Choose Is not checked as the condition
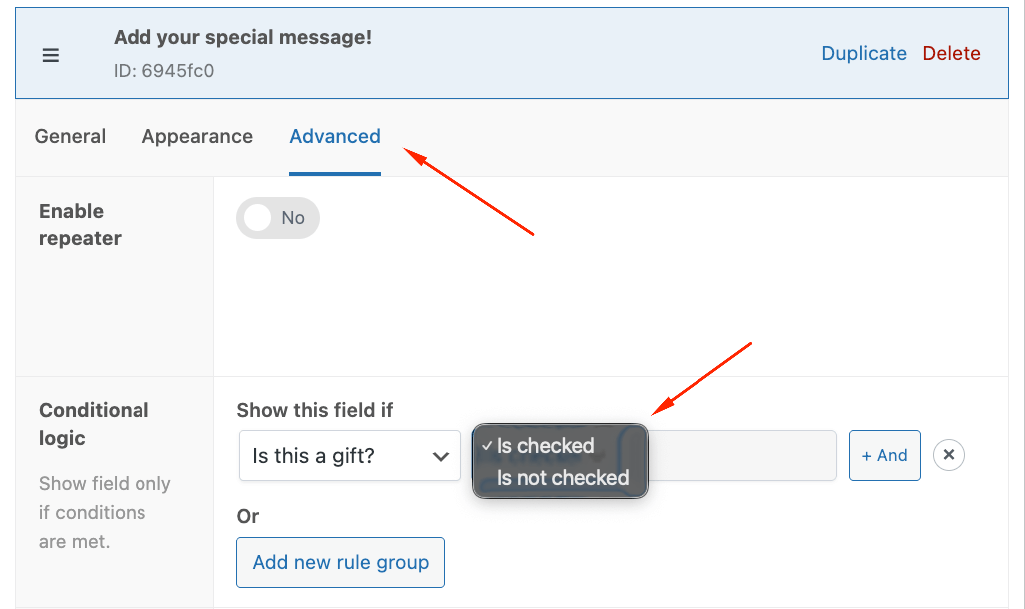The image size is (1025, 609). [x=561, y=478]
